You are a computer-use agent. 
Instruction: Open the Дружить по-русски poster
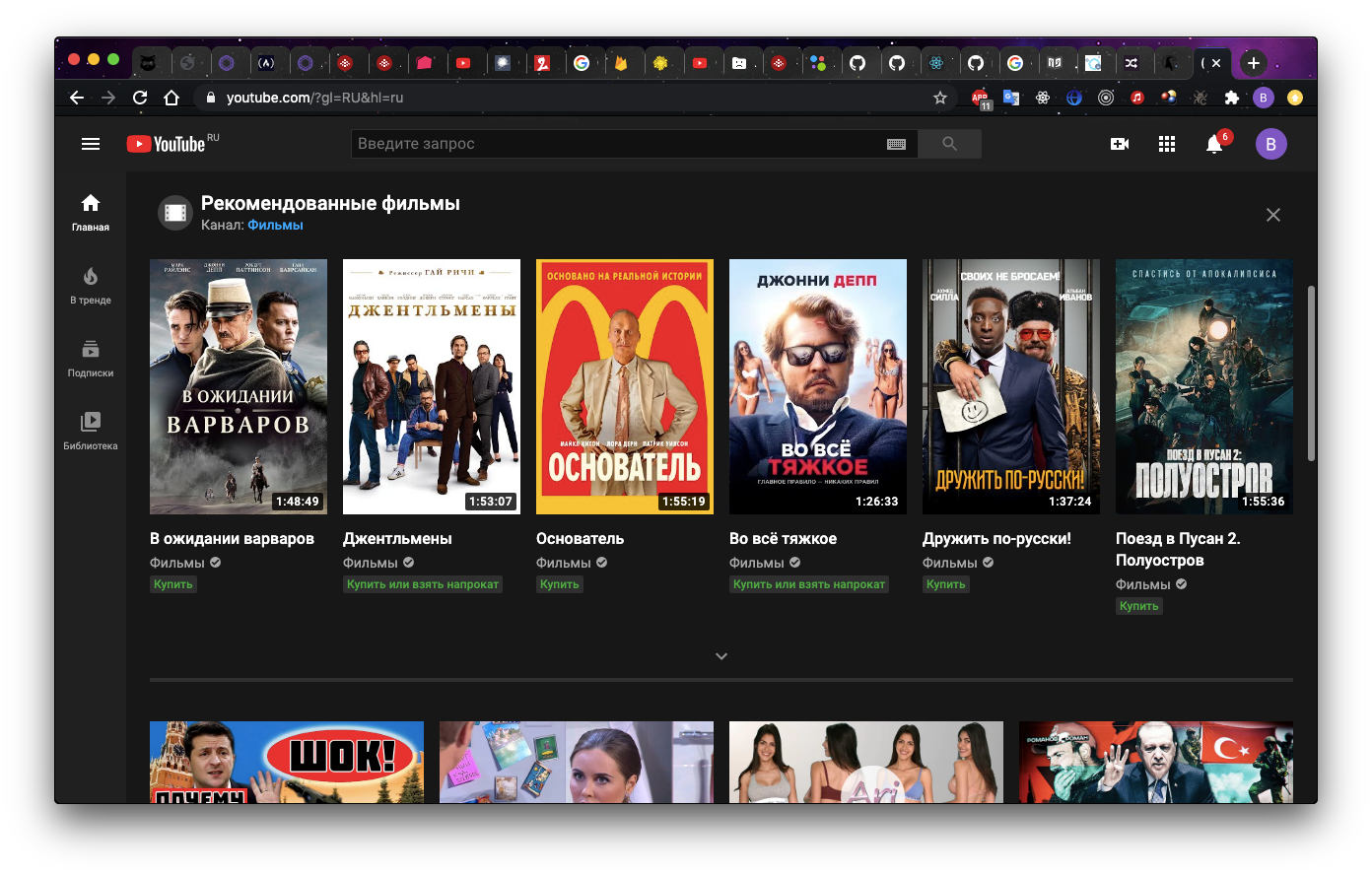point(1011,386)
